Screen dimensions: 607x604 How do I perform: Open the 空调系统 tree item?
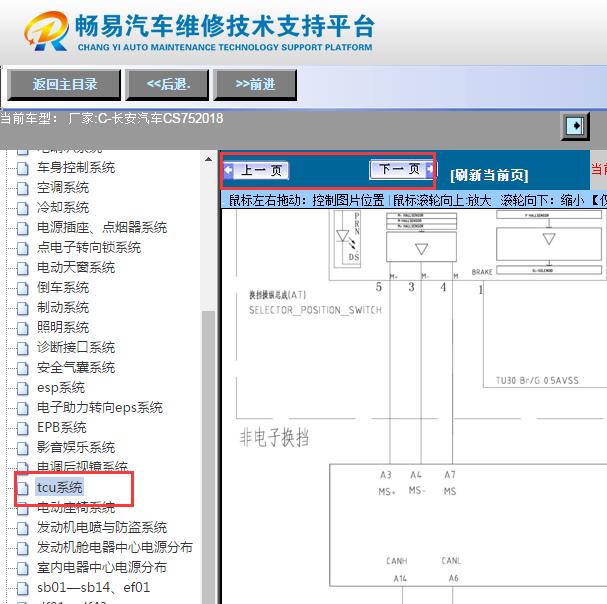click(63, 188)
